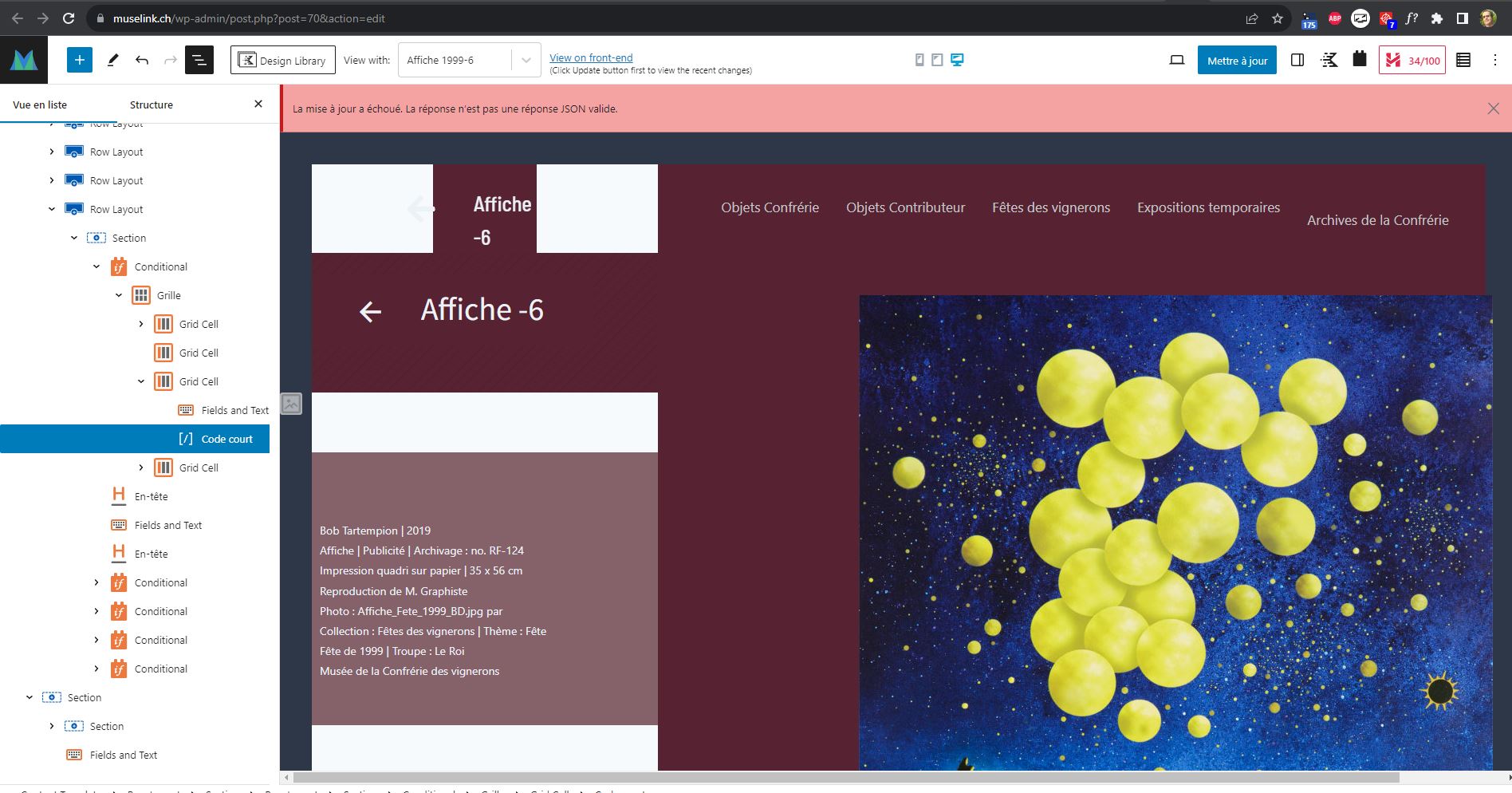Select the pencil Tools icon
The image size is (1512, 793).
[x=112, y=60]
